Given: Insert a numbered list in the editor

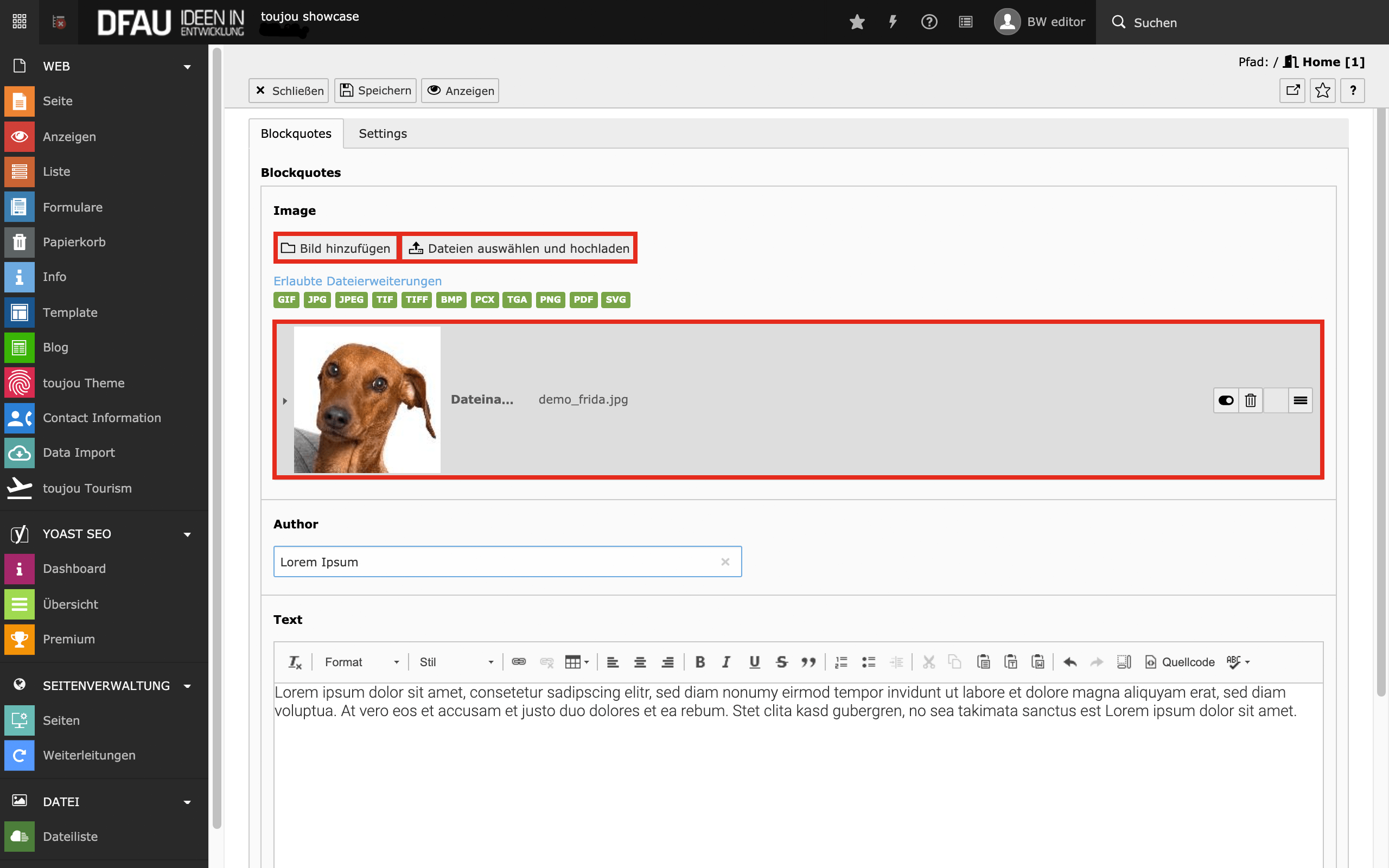Looking at the screenshot, I should pyautogui.click(x=841, y=662).
